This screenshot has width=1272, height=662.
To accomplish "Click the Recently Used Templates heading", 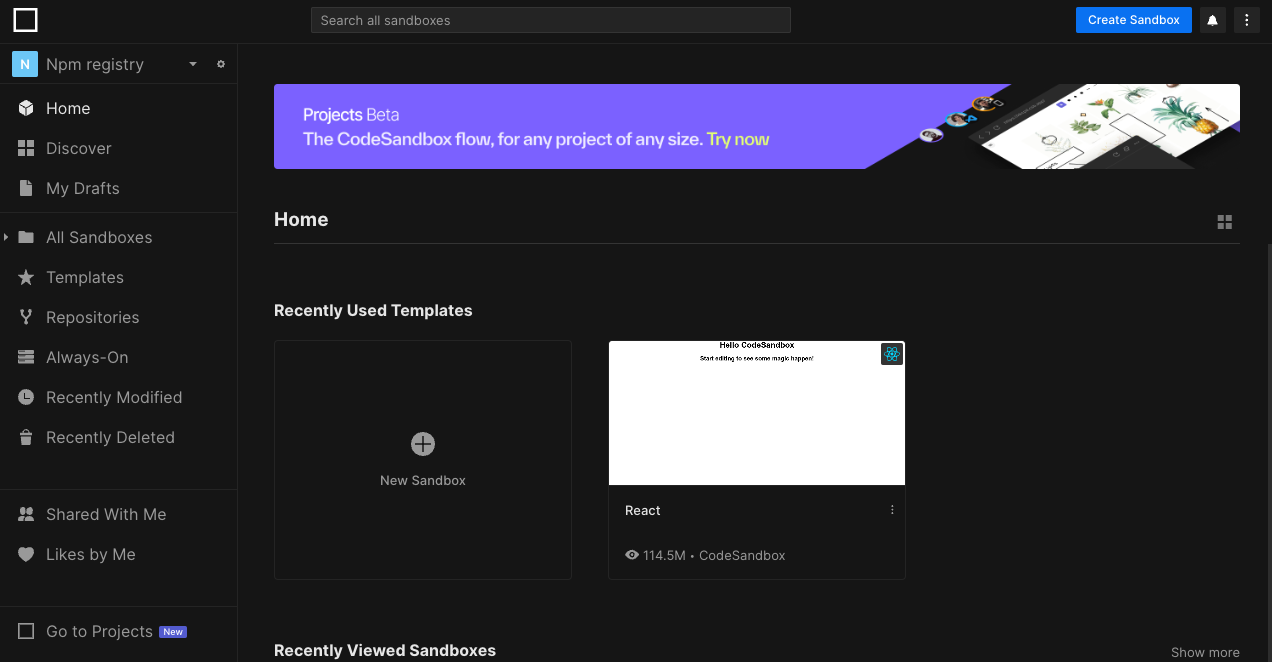I will point(373,310).
